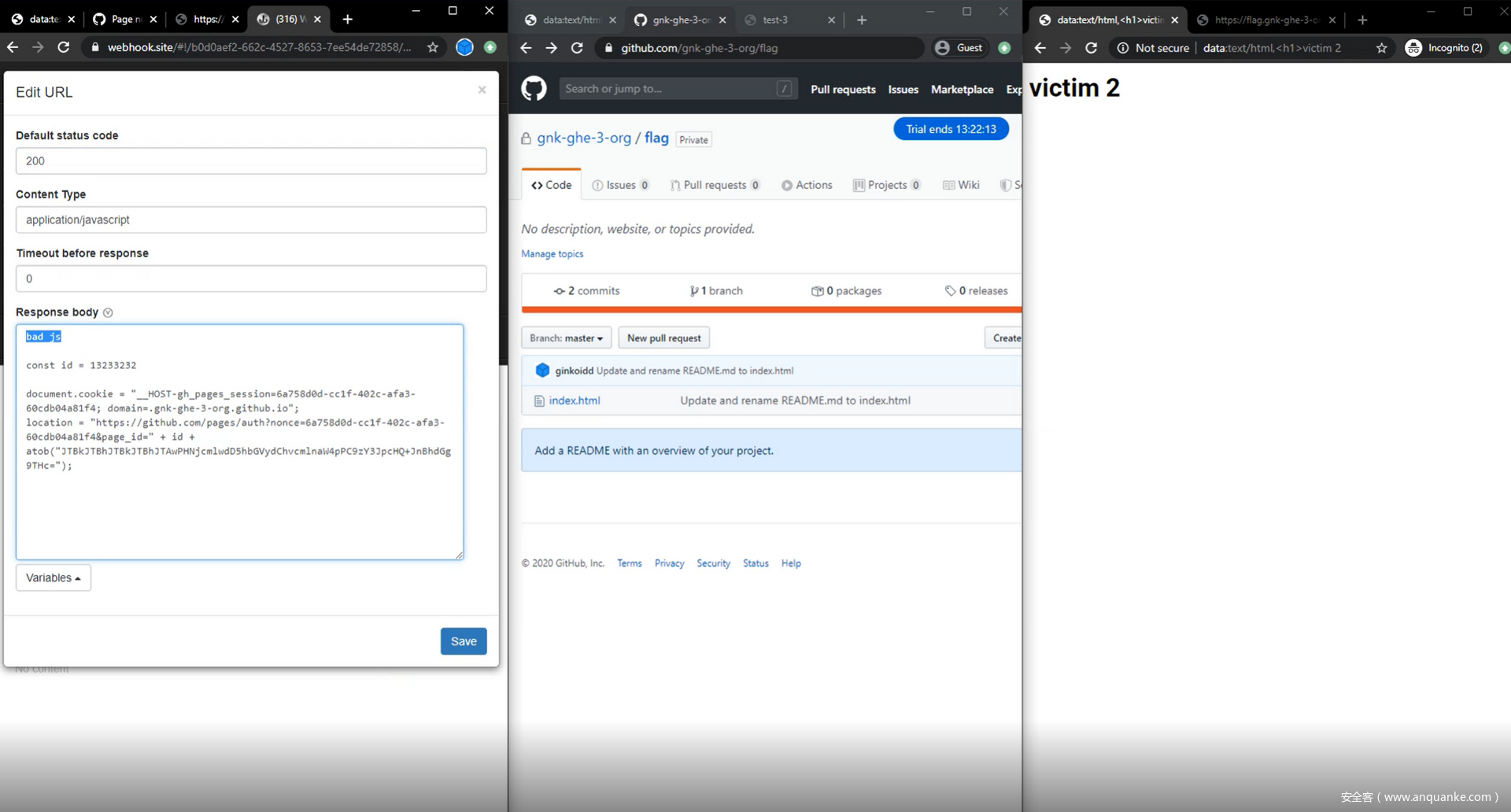View the 0 packages link

click(x=847, y=291)
